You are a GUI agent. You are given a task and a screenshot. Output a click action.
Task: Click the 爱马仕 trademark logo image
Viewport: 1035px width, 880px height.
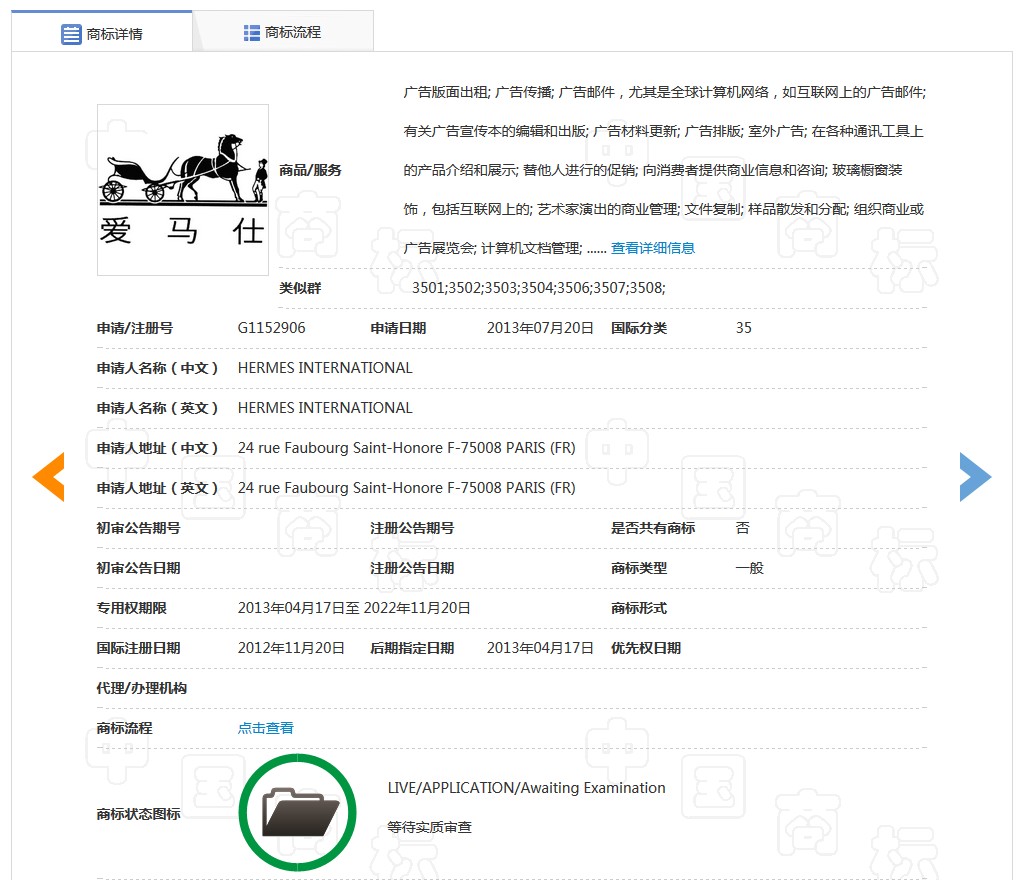click(183, 189)
